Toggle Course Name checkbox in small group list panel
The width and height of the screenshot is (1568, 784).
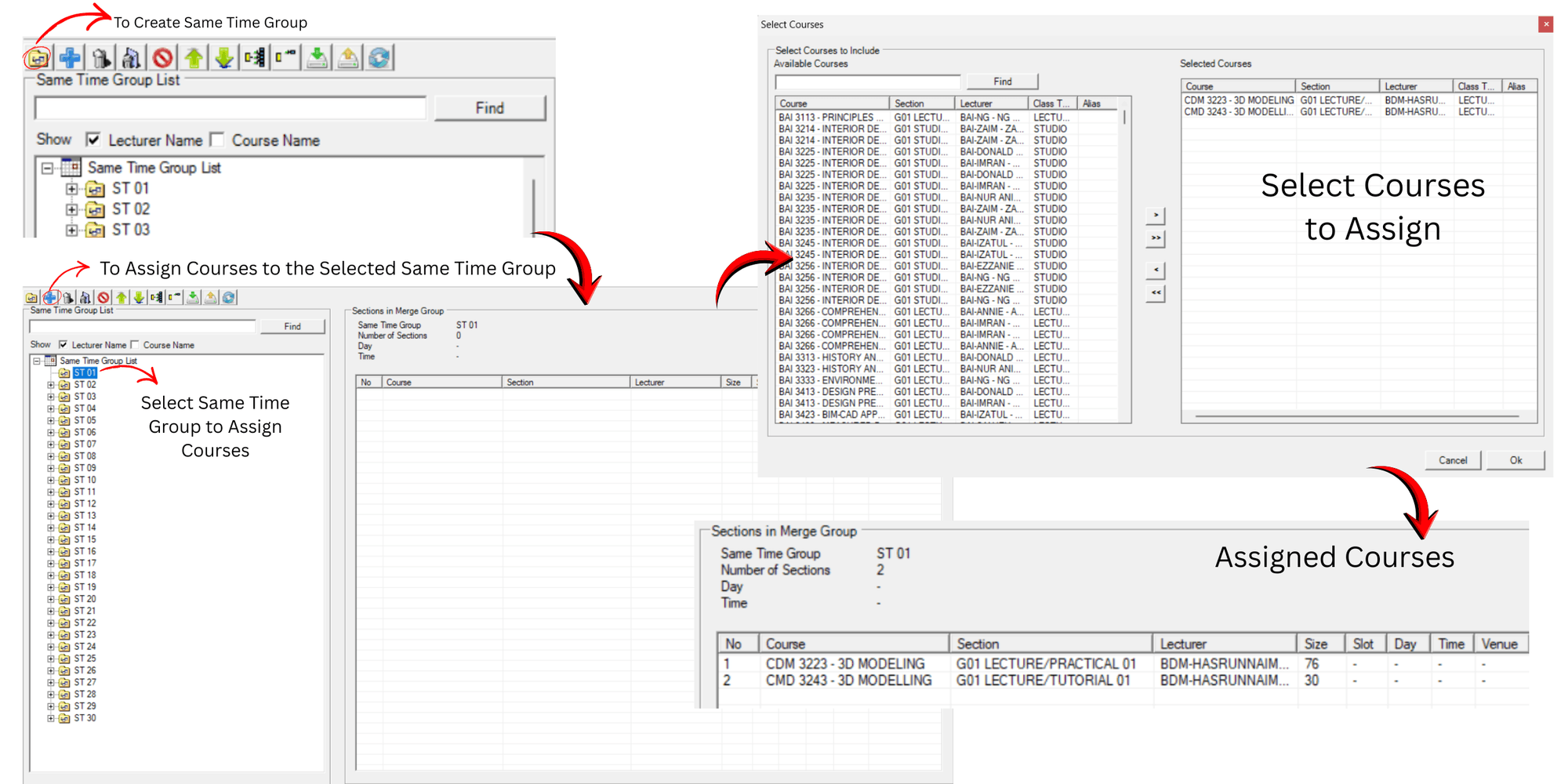135,345
